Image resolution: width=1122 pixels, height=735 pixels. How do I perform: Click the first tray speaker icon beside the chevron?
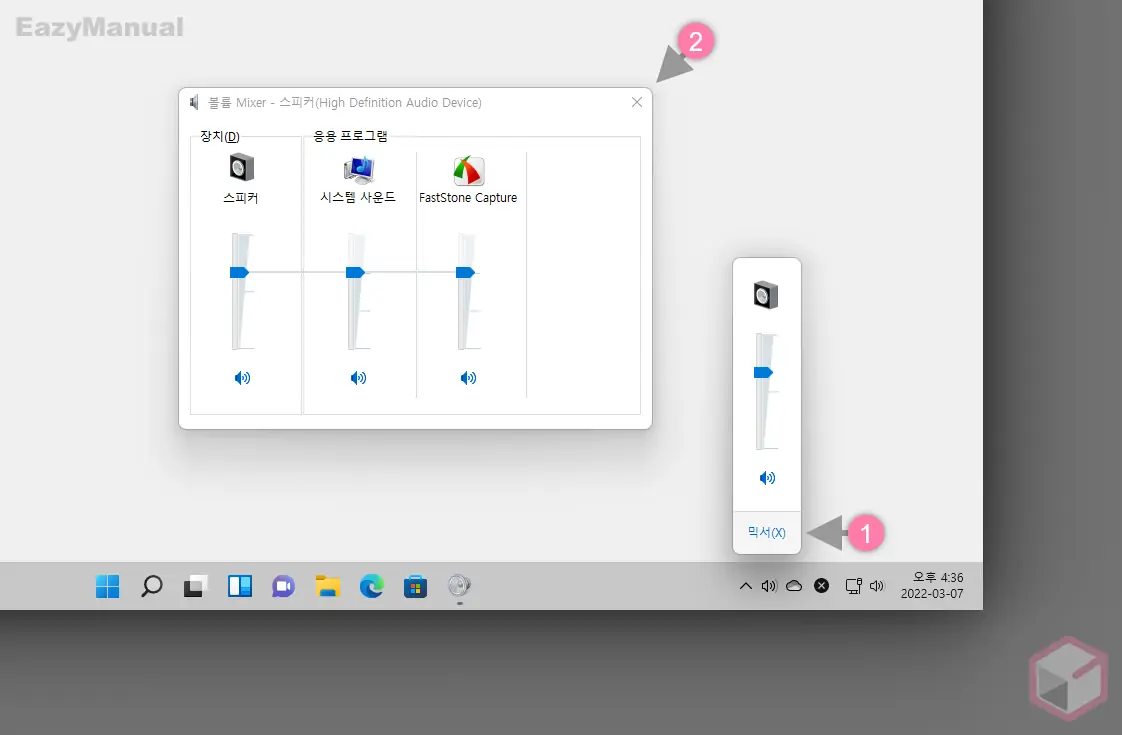pyautogui.click(x=769, y=586)
